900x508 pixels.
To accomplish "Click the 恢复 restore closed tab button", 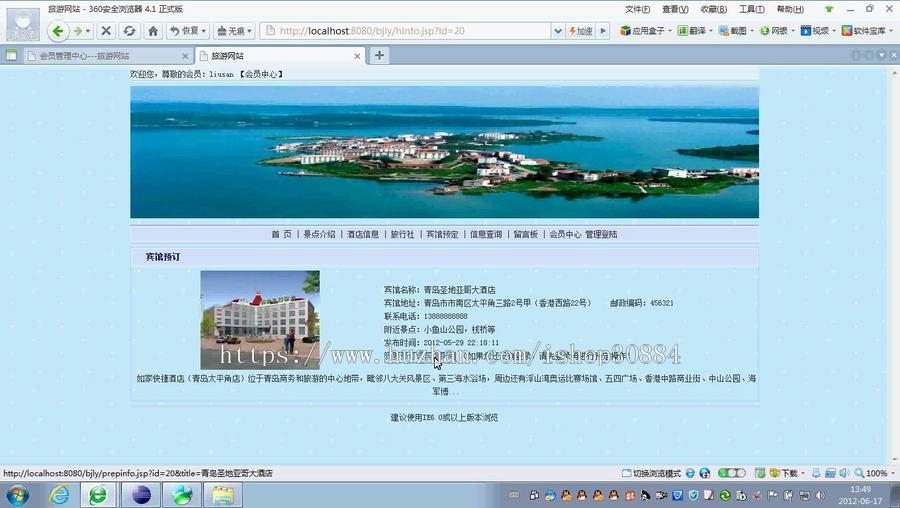I will pyautogui.click(x=188, y=31).
